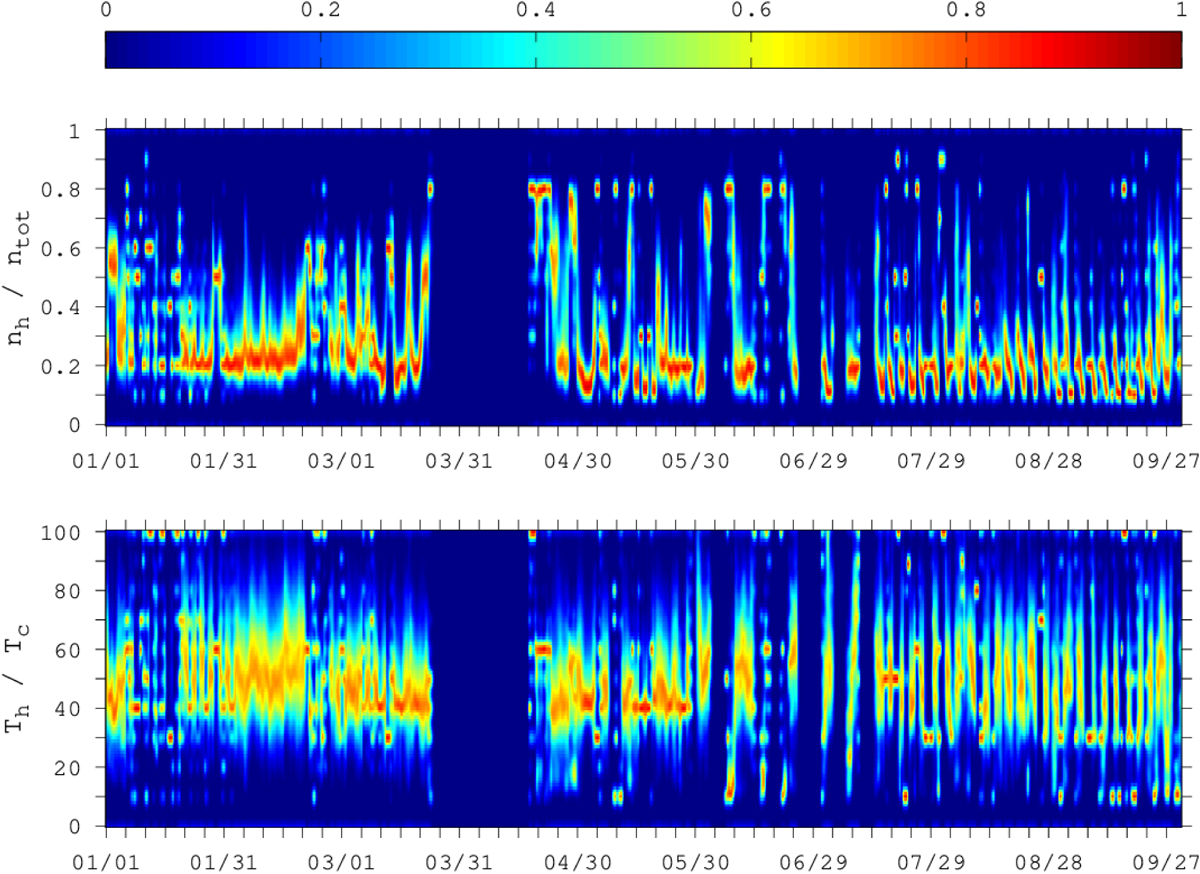This screenshot has width=1200, height=874.
Task: Click the 0.2 label above the colorbar
Action: tap(319, 12)
